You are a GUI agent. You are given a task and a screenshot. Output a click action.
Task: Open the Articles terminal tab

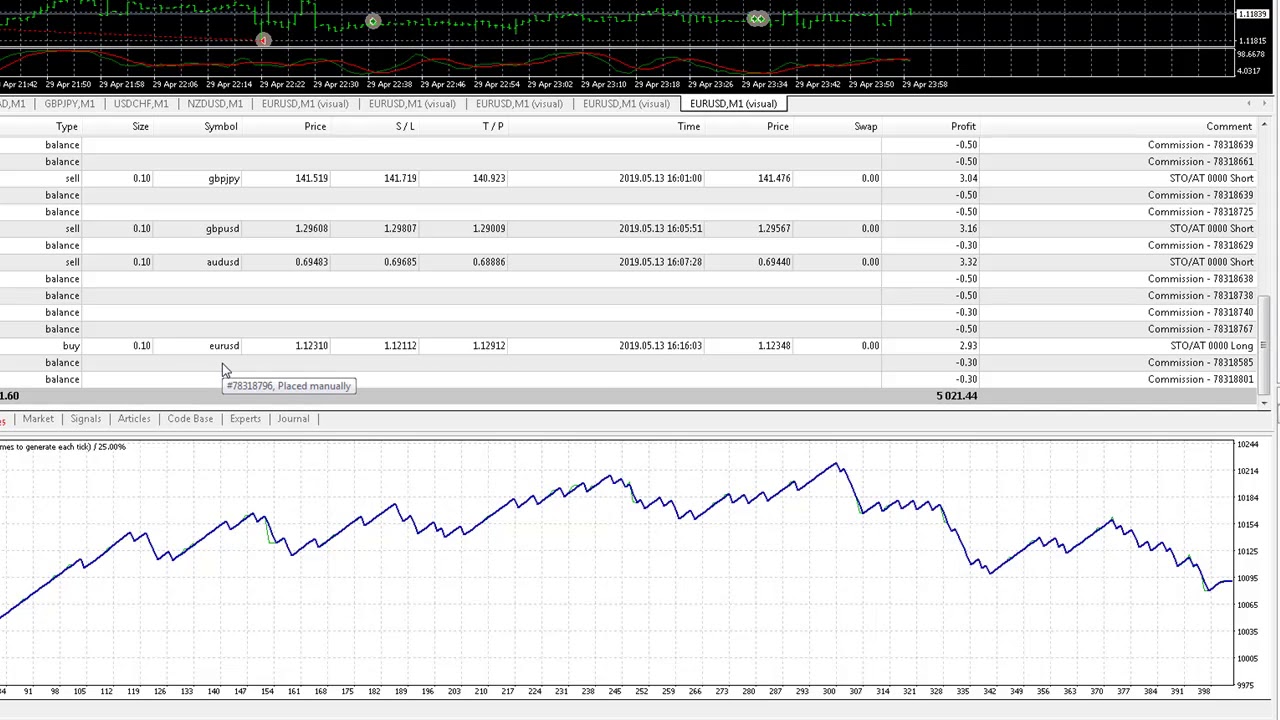coord(134,419)
